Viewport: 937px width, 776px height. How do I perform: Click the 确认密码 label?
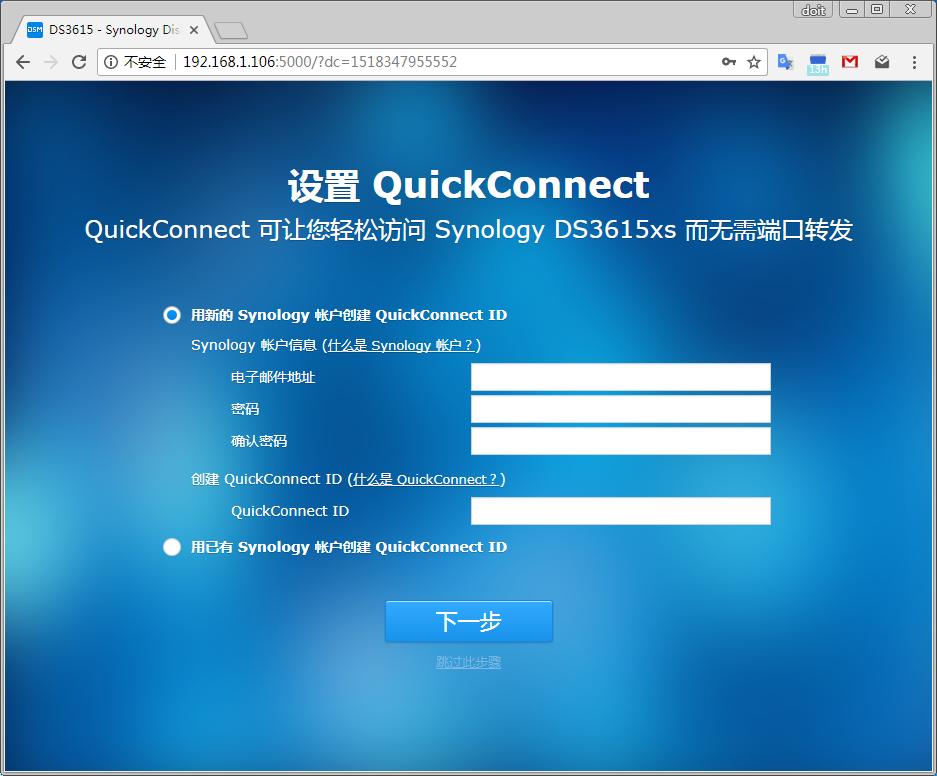pyautogui.click(x=259, y=441)
